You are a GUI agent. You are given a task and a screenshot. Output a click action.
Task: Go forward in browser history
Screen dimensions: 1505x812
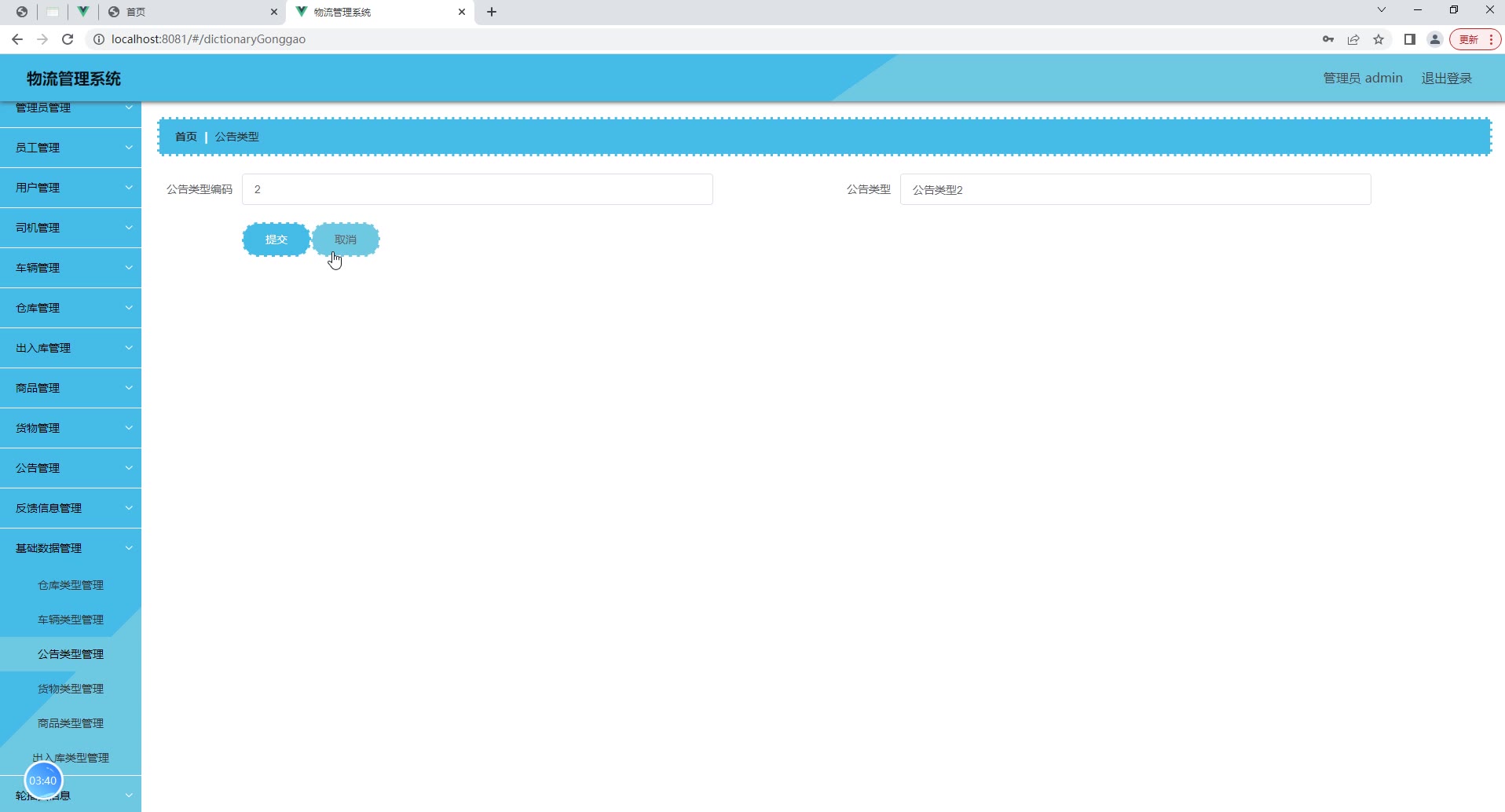point(42,39)
